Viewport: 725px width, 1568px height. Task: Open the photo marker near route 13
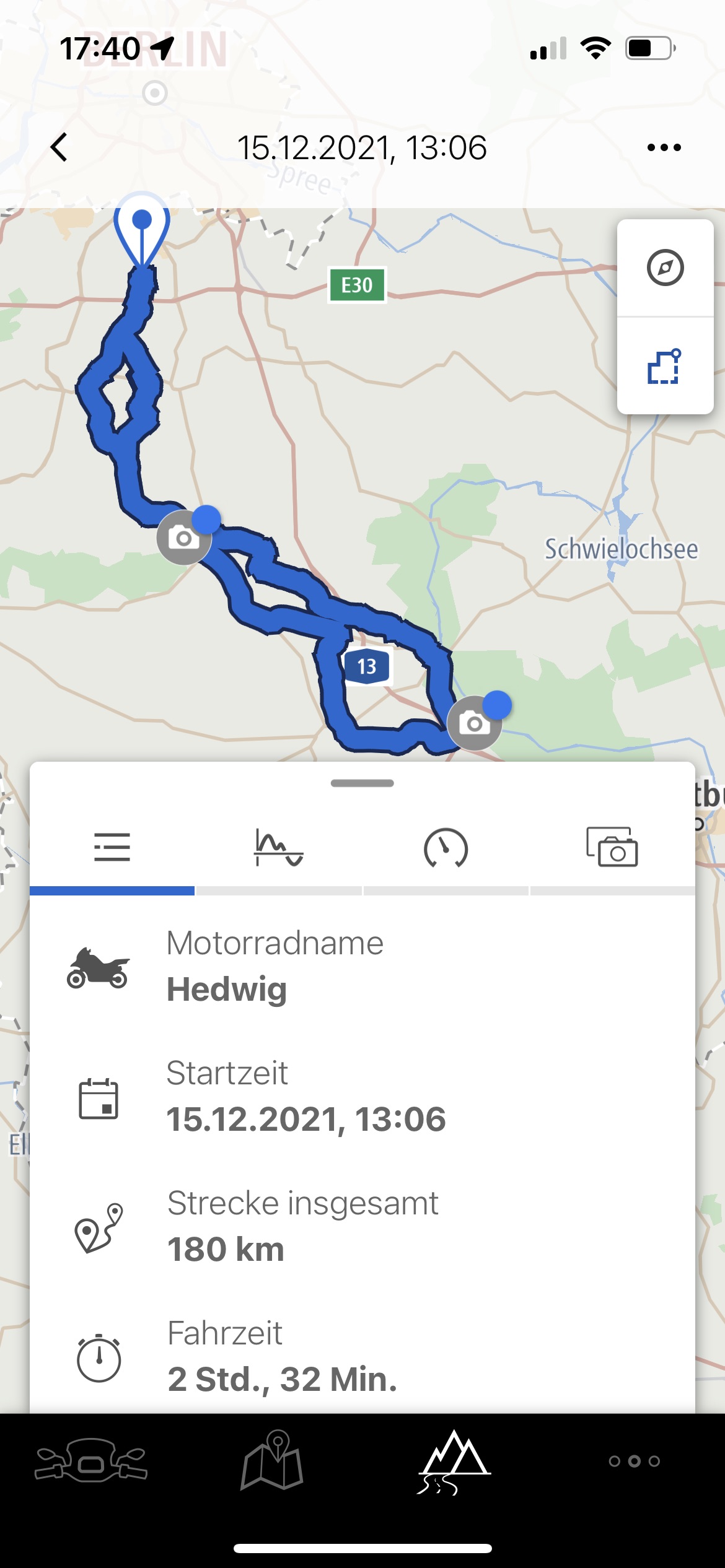pyautogui.click(x=475, y=722)
